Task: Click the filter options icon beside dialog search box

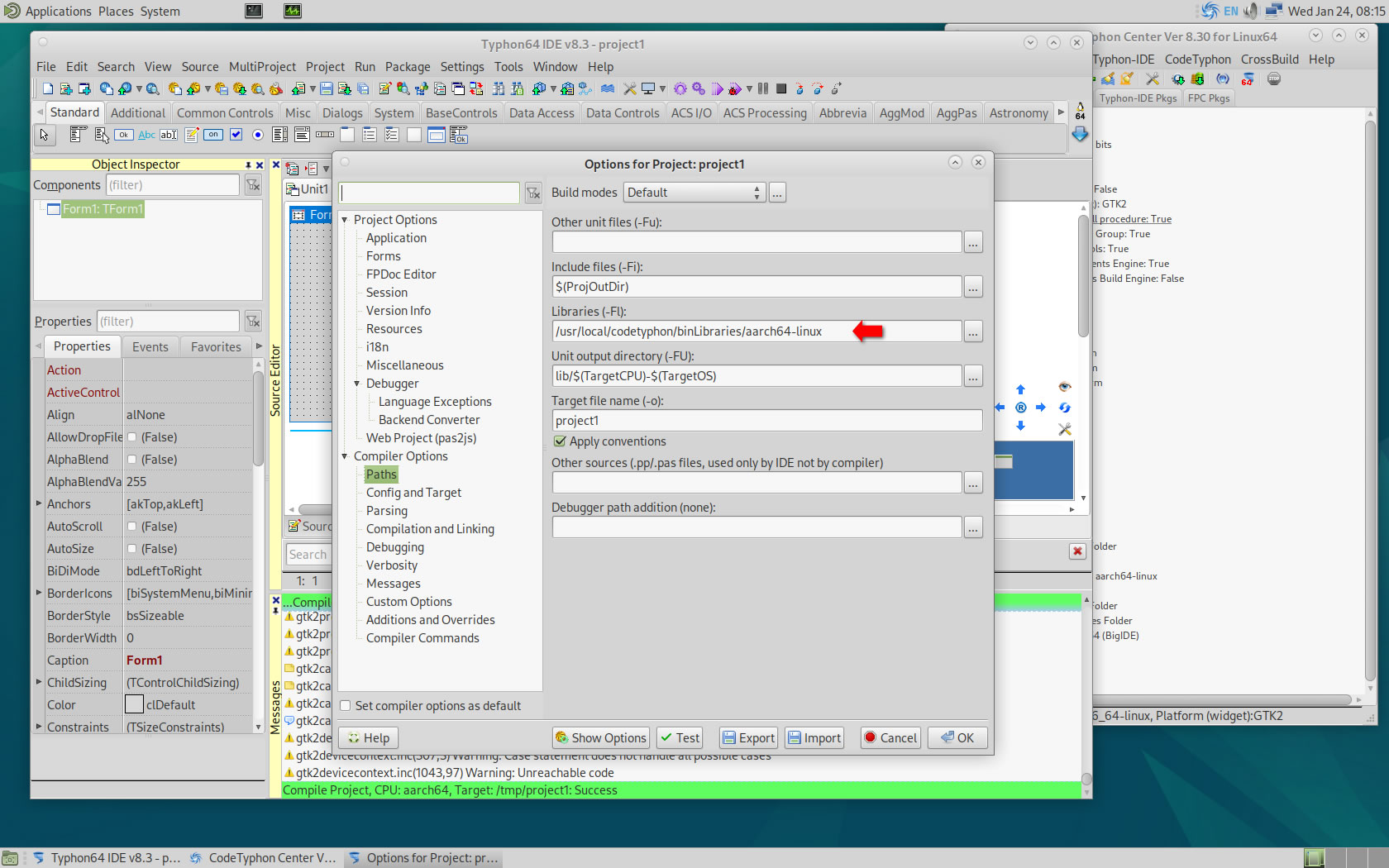Action: [533, 193]
